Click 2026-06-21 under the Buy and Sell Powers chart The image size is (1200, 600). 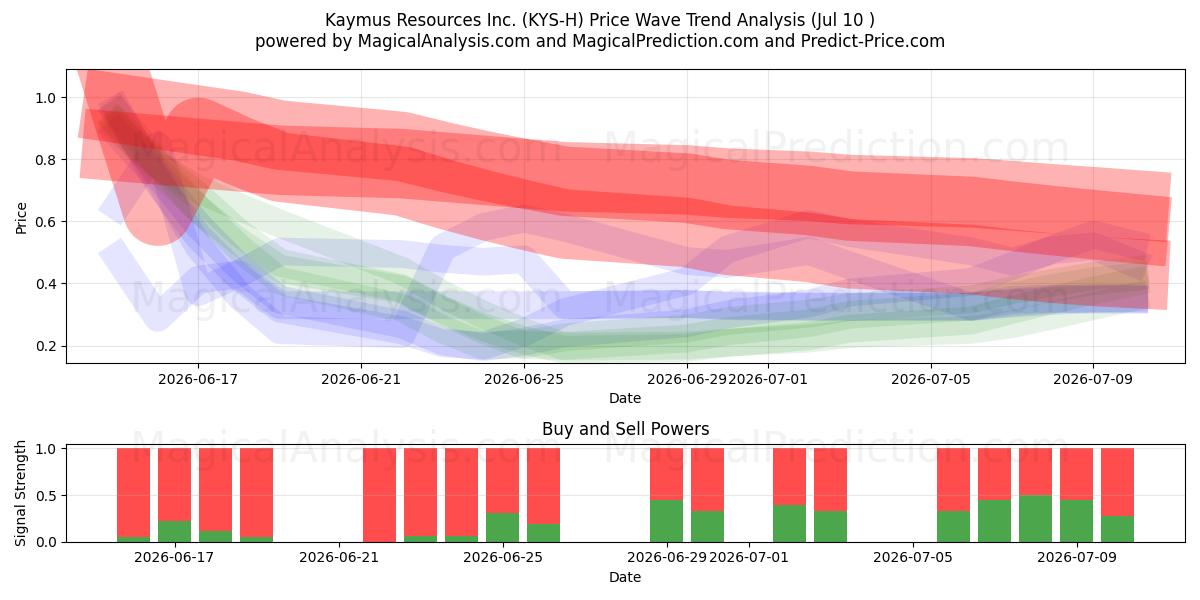(339, 558)
